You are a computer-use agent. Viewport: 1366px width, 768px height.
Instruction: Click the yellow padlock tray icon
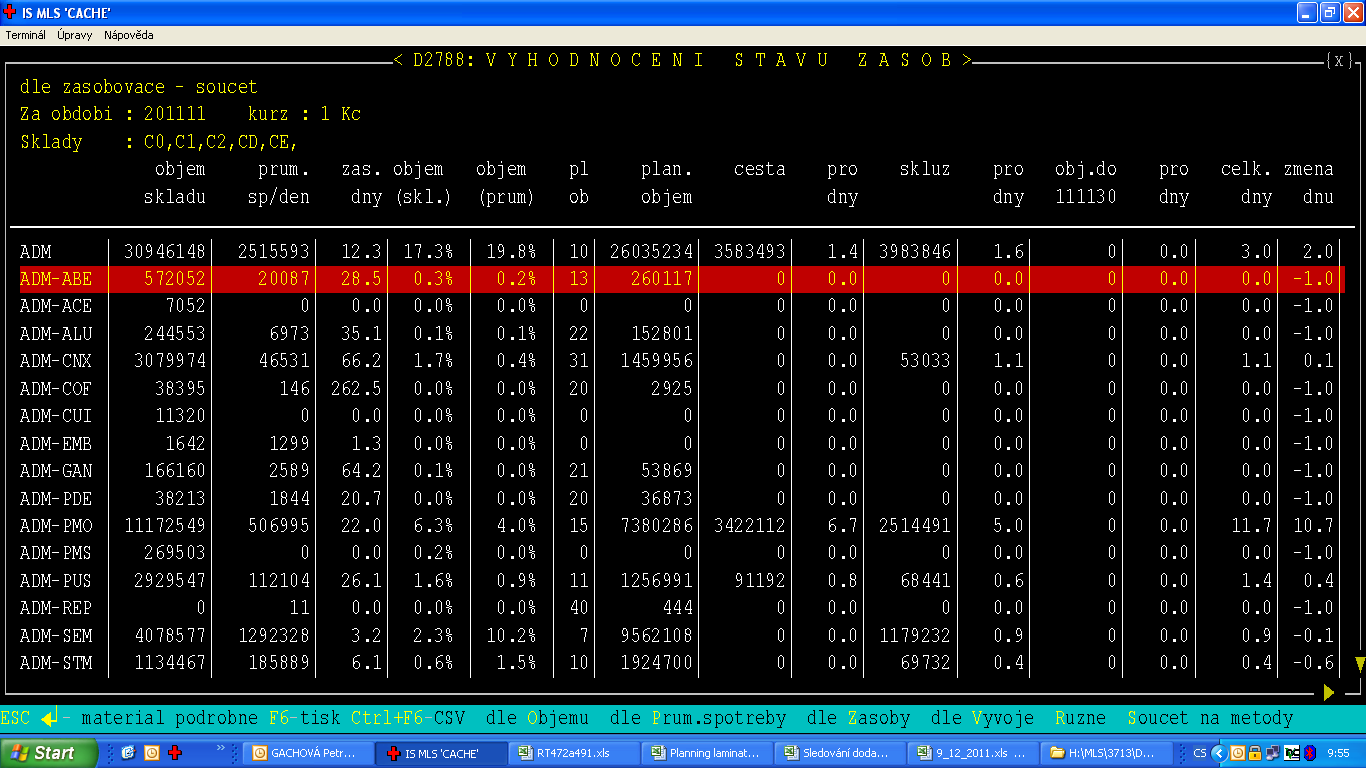point(1255,753)
